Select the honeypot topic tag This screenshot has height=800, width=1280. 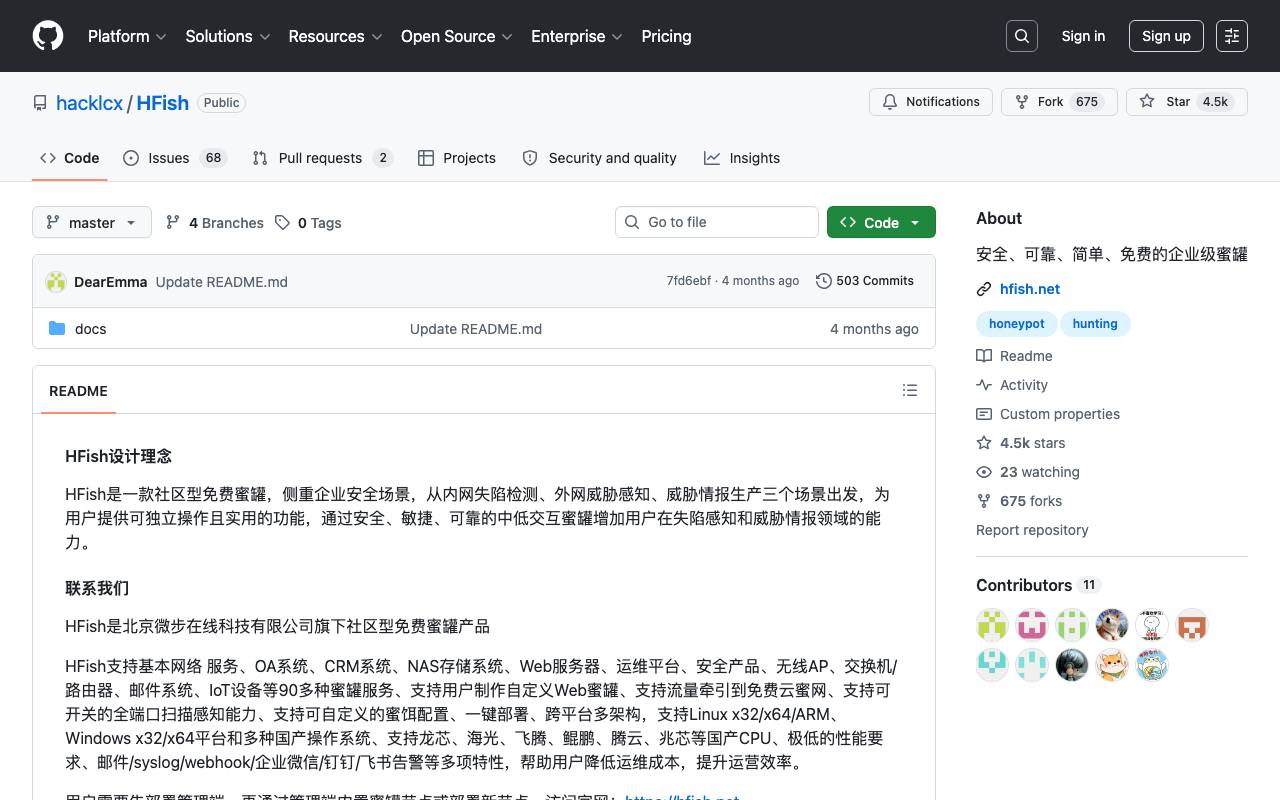click(x=1016, y=323)
